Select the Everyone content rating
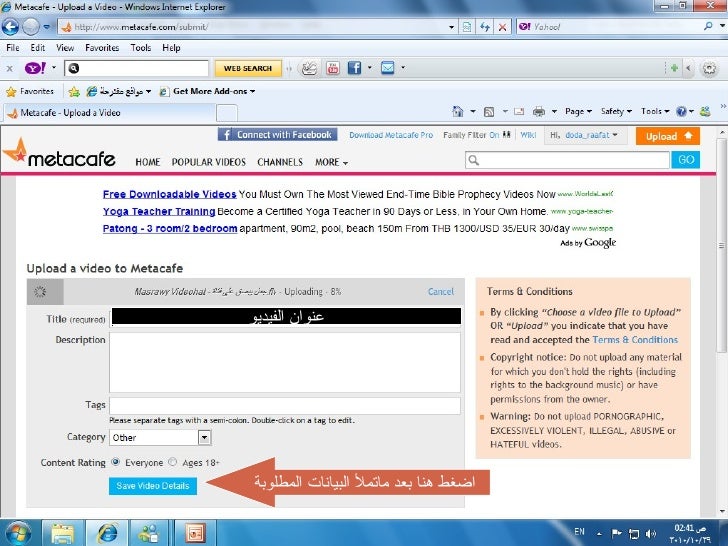728x546 pixels. pos(116,462)
